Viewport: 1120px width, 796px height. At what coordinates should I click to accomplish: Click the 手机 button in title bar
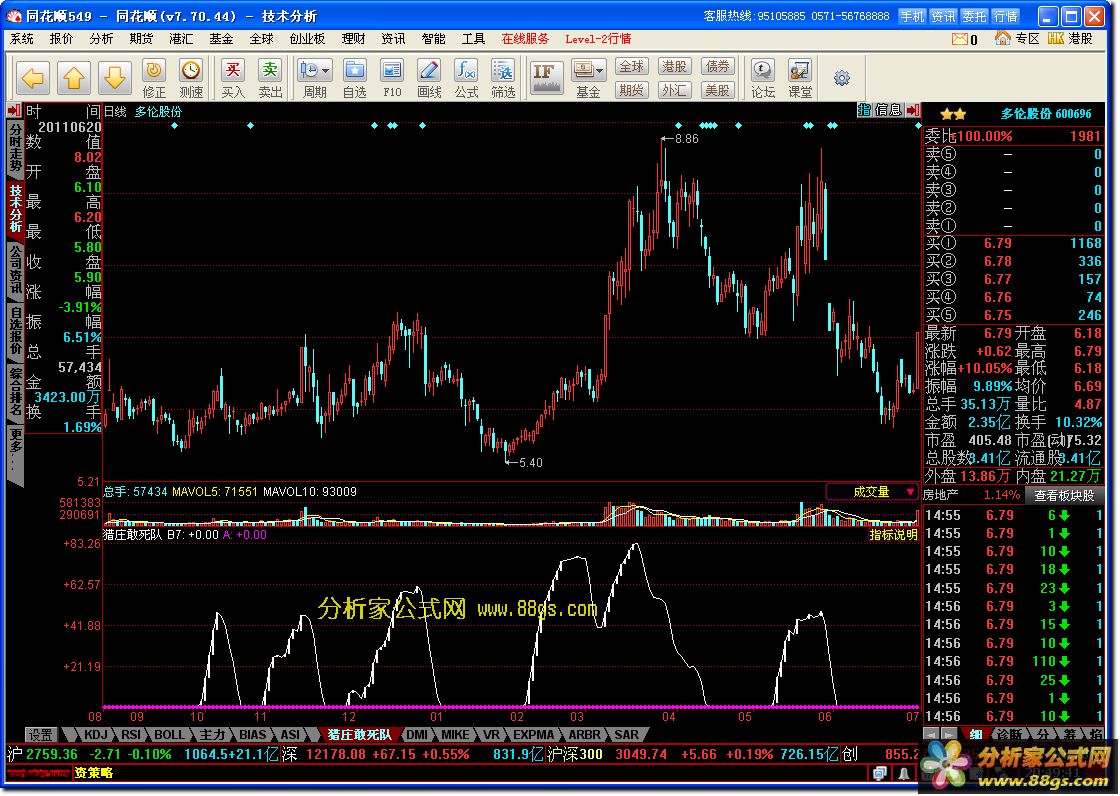pyautogui.click(x=912, y=16)
